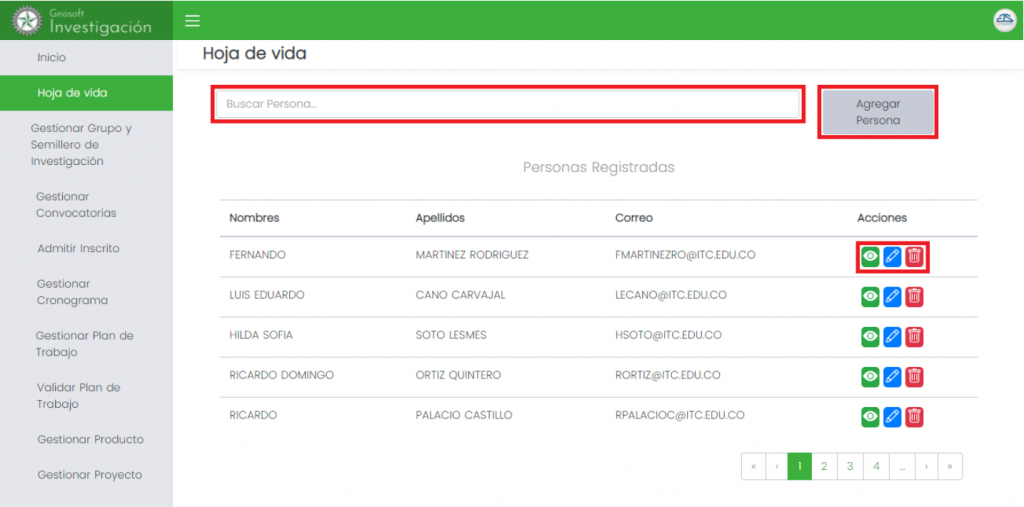
Task: Click the pencil icon for Ricardo Palacio Castillo
Action: (892, 417)
